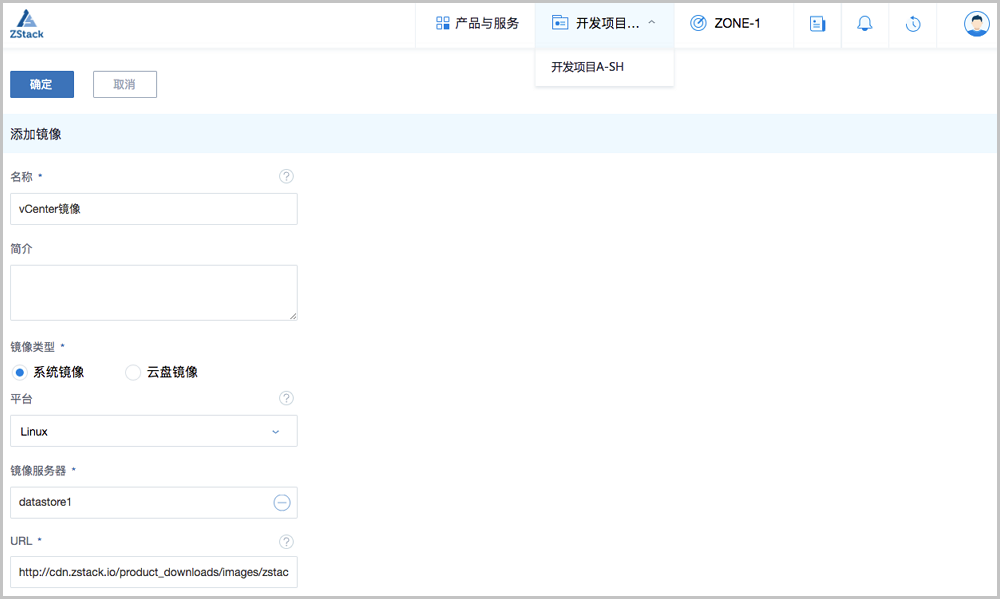The height and width of the screenshot is (599, 1000).
Task: Choose 开发项目A-SH from the dropdown list
Action: [588, 68]
